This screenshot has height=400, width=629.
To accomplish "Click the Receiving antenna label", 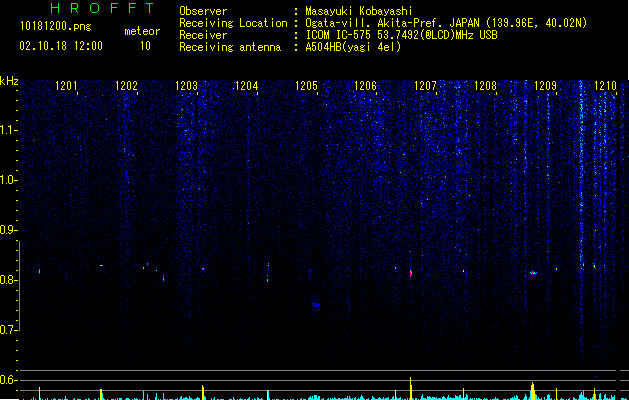I will 230,47.
